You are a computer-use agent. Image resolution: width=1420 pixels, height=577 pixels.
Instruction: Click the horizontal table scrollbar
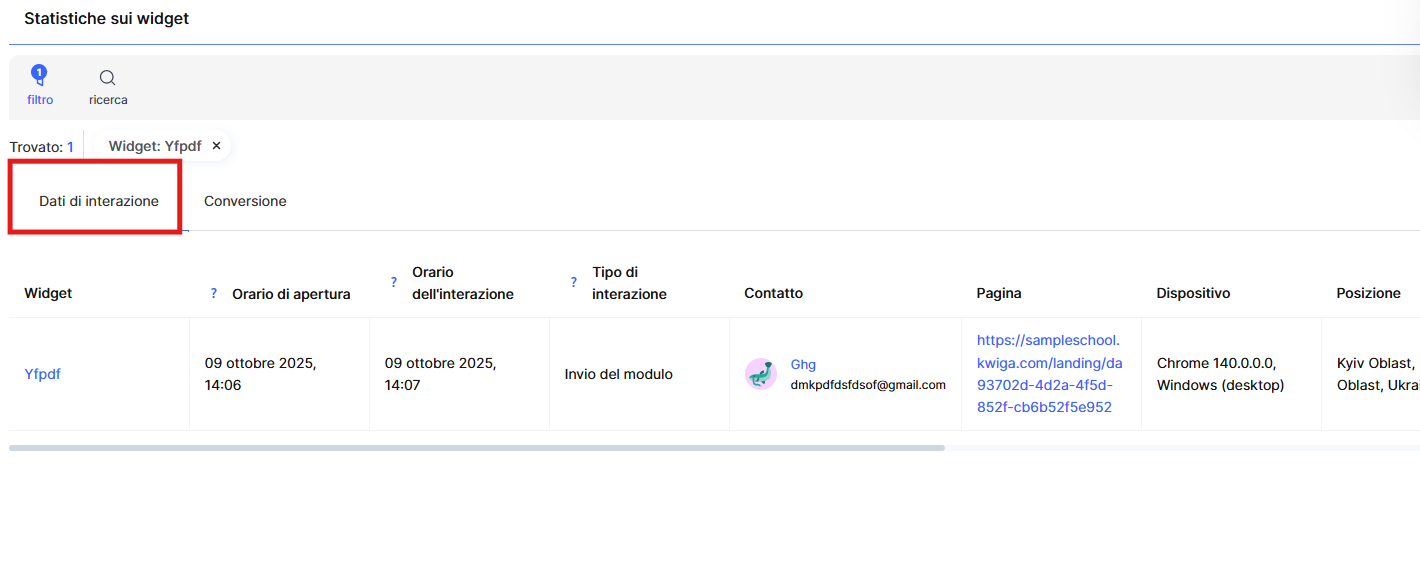click(476, 448)
